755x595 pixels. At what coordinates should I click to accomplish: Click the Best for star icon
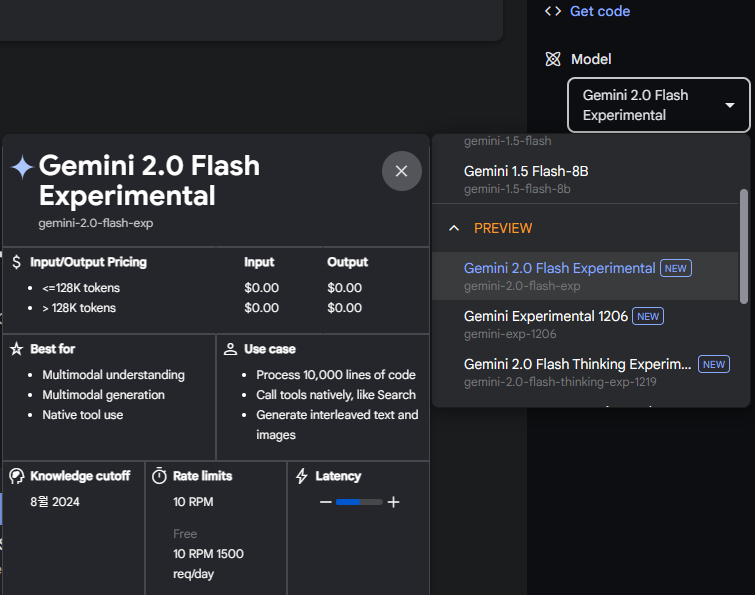click(x=16, y=349)
